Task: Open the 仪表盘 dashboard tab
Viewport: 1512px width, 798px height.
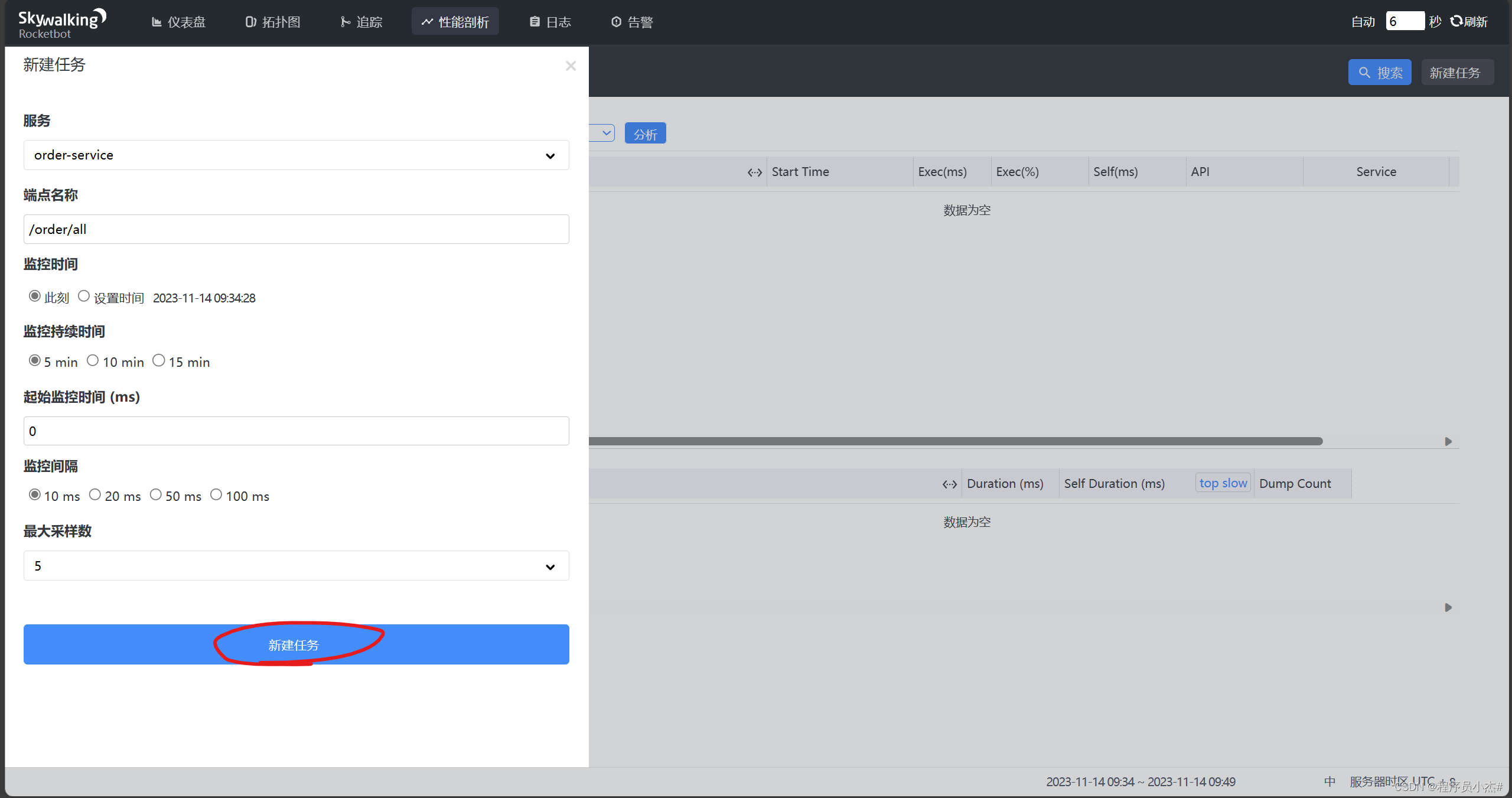Action: pos(178,22)
